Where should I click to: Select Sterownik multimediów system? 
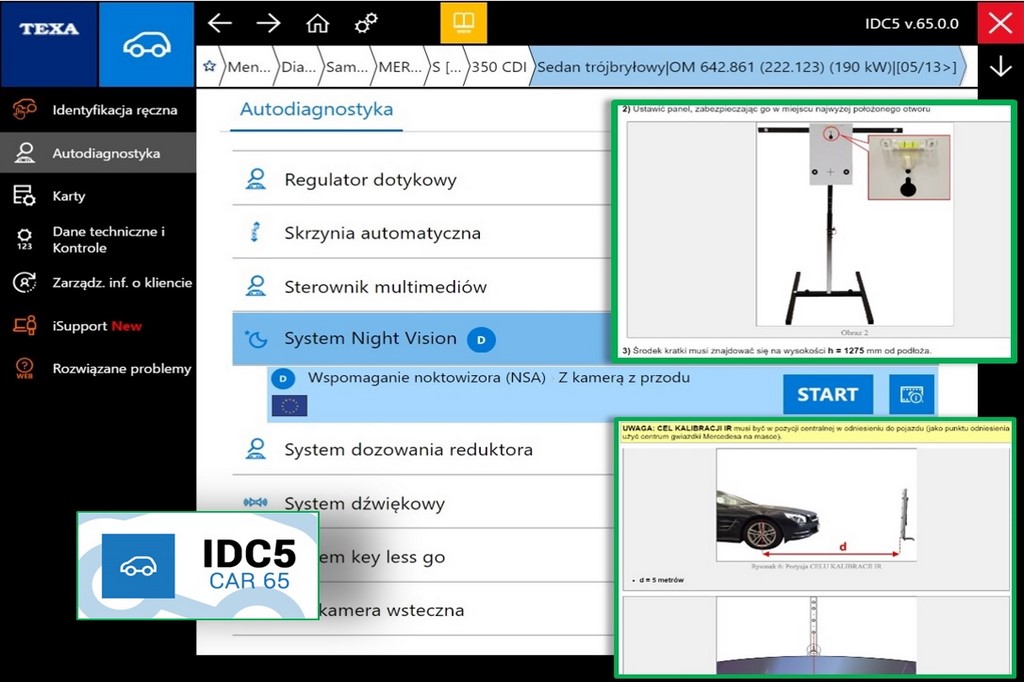click(422, 286)
